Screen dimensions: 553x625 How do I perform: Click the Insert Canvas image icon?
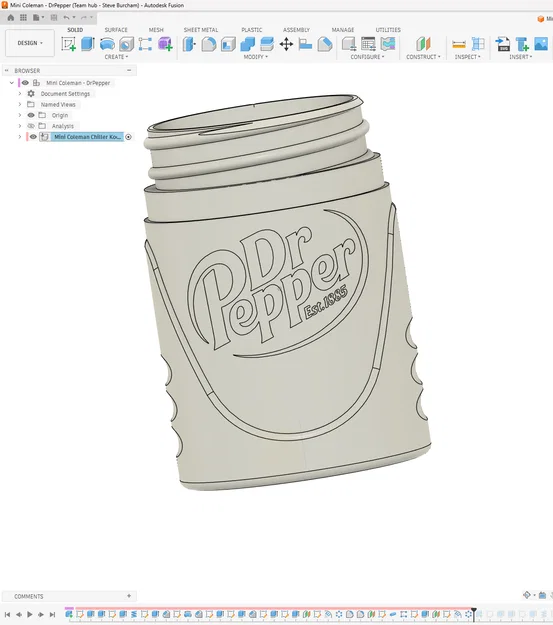[541, 44]
